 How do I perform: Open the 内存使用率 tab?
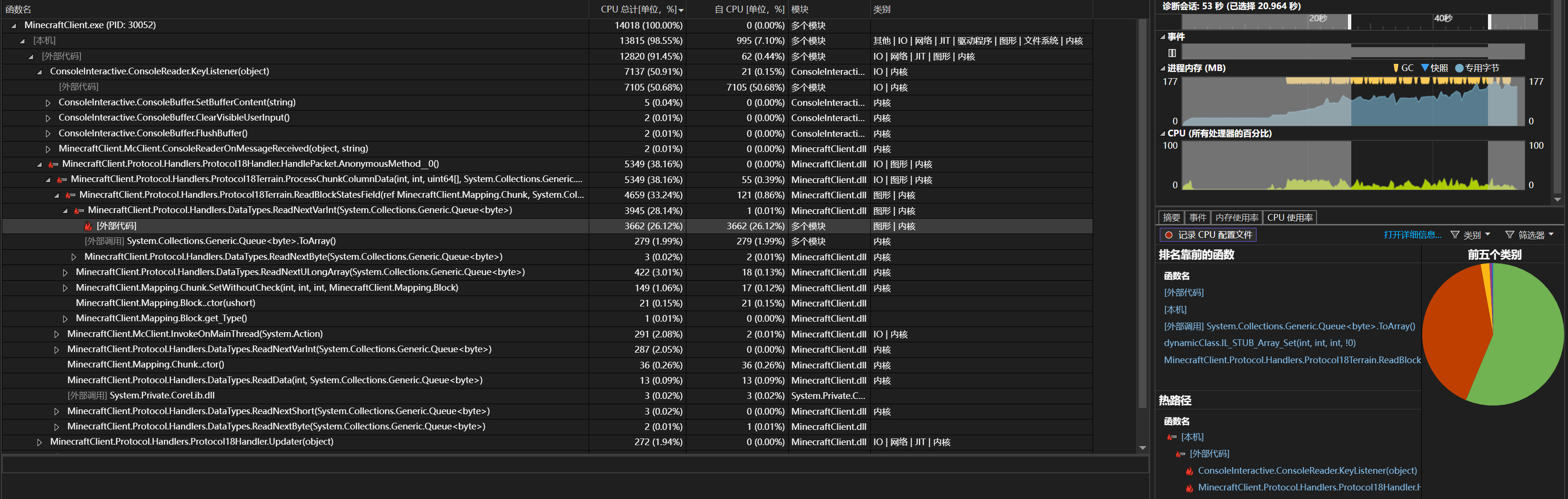pyautogui.click(x=1236, y=217)
